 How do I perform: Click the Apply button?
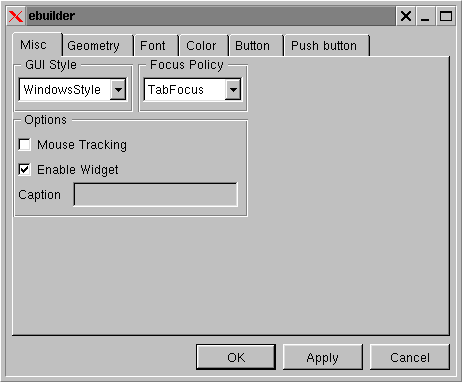[323, 357]
